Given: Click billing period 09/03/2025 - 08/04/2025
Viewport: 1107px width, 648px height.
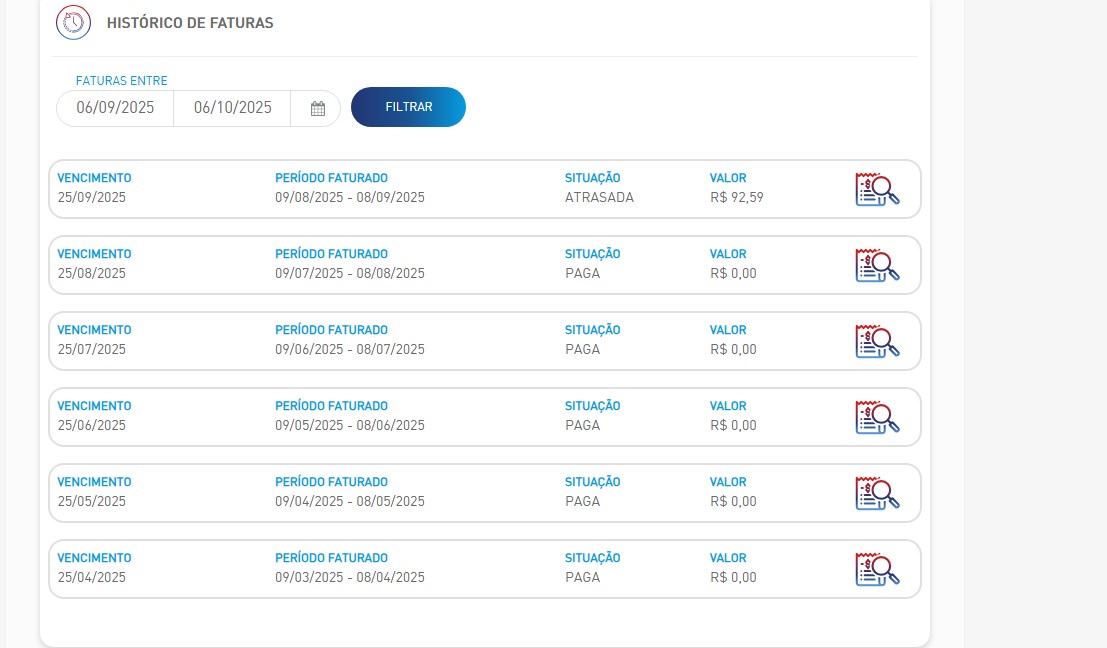Looking at the screenshot, I should (x=350, y=578).
